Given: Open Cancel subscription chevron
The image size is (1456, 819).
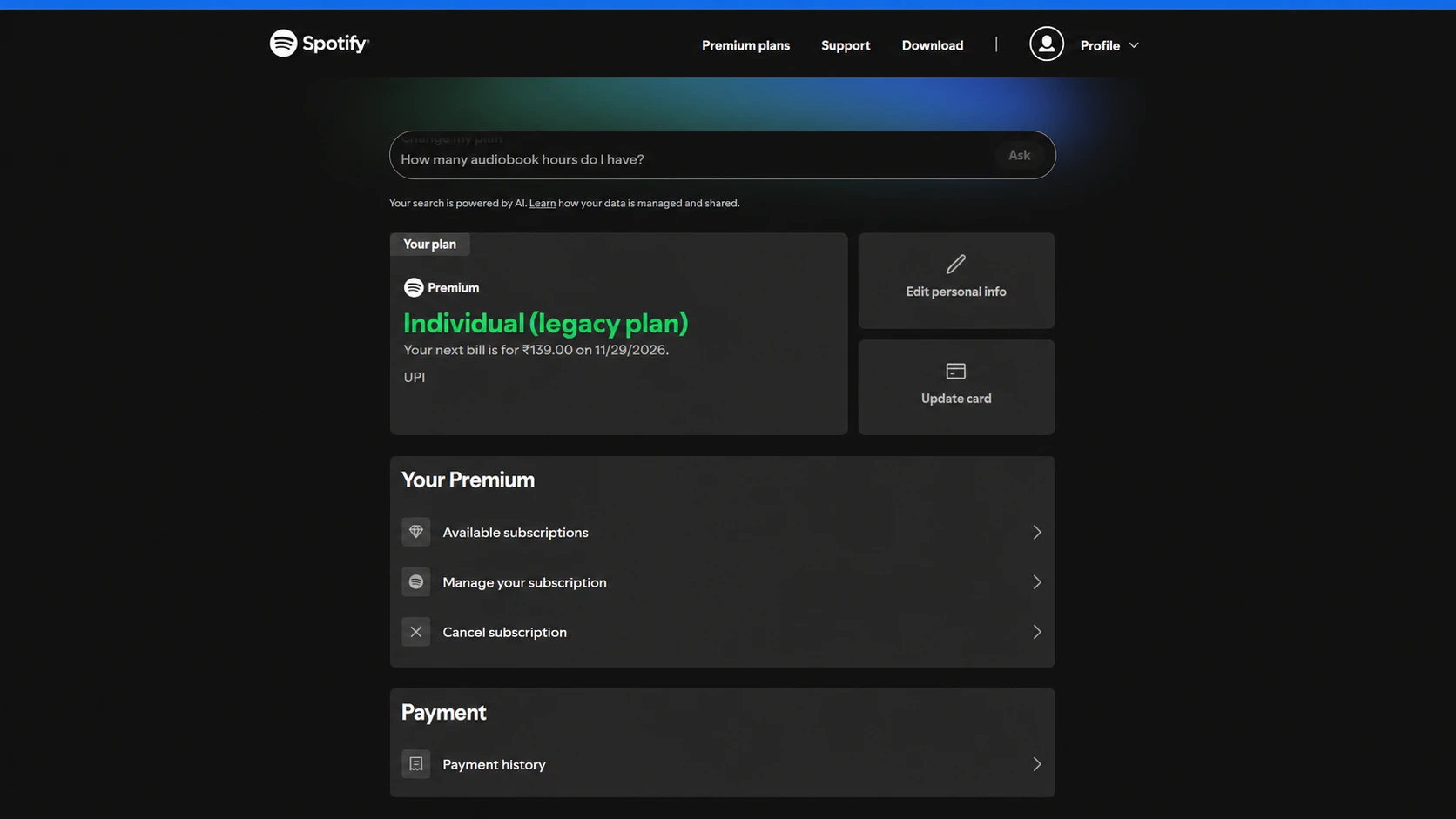Looking at the screenshot, I should pyautogui.click(x=1037, y=632).
